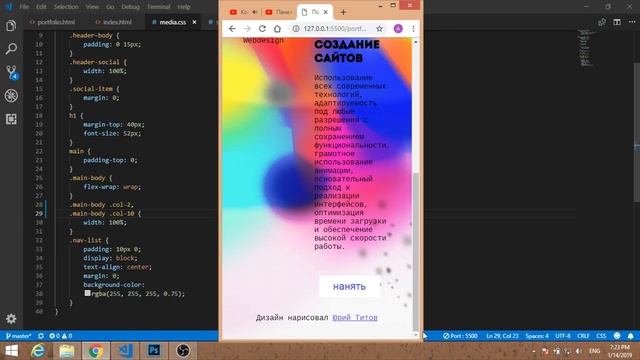Reload the page in Chrome
640x360 pixels.
pos(262,29)
